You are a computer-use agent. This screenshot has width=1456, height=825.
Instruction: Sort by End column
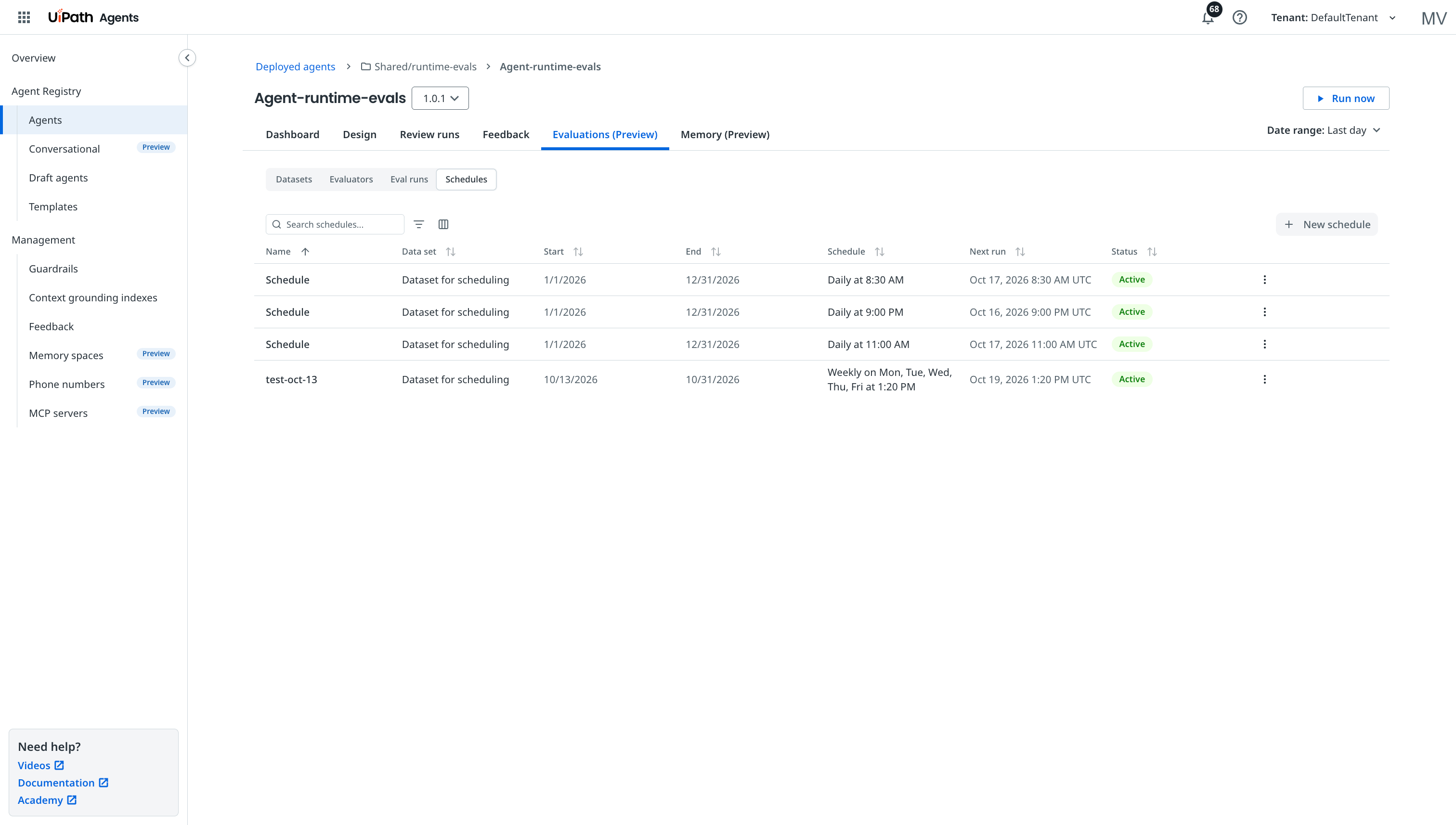point(716,252)
